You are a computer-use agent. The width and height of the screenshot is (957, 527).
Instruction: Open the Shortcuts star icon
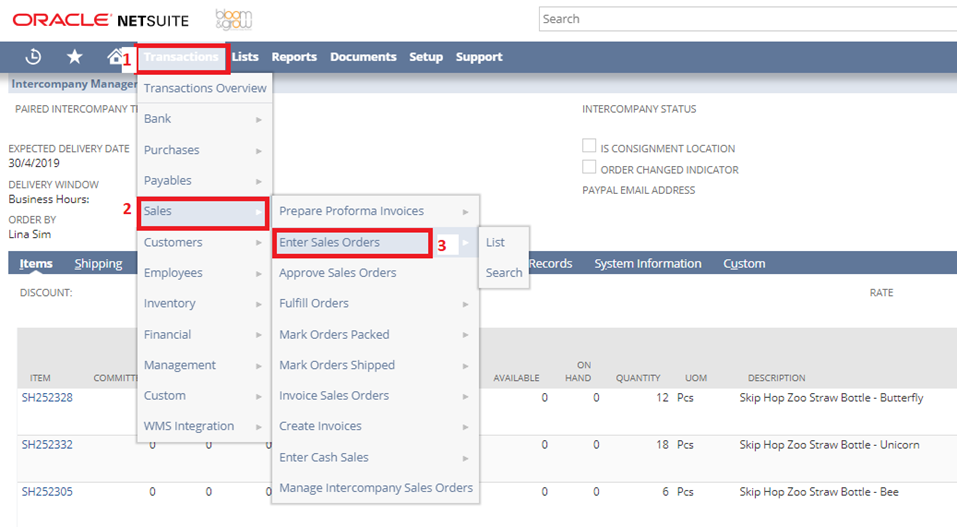point(74,57)
